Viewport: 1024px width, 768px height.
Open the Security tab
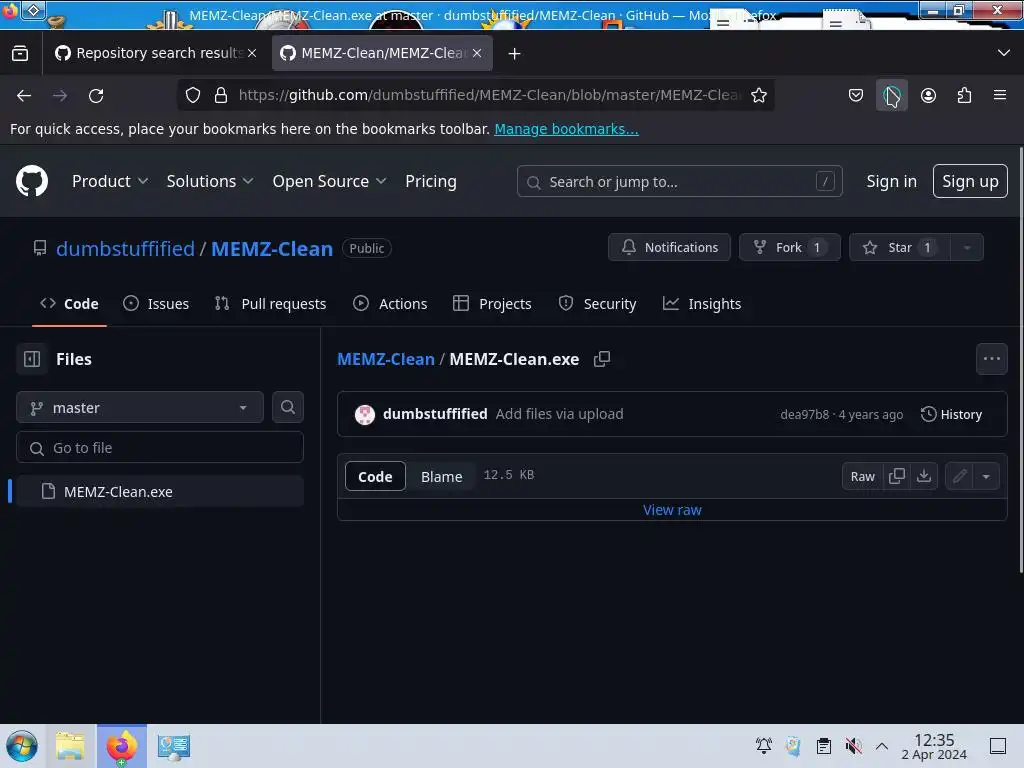[597, 304]
